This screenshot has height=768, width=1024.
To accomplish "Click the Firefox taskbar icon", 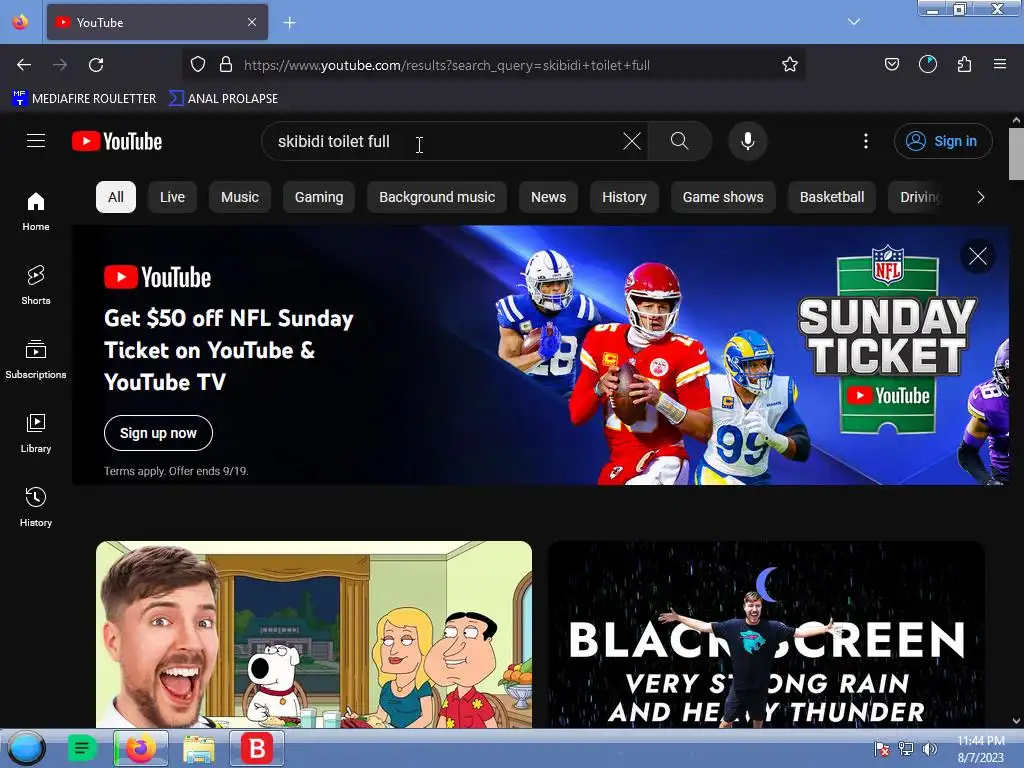I will pos(140,748).
